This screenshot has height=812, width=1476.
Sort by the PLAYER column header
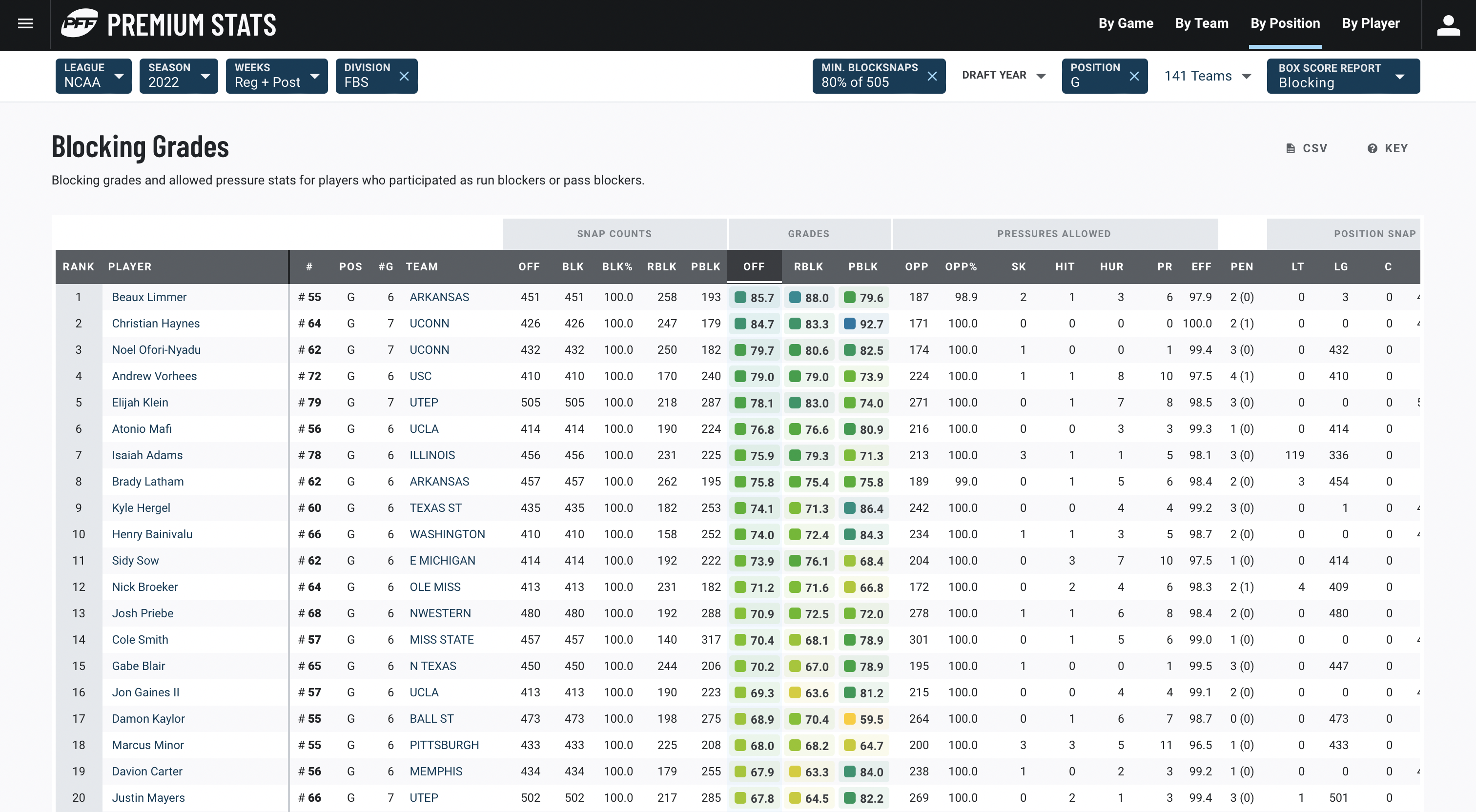(129, 266)
